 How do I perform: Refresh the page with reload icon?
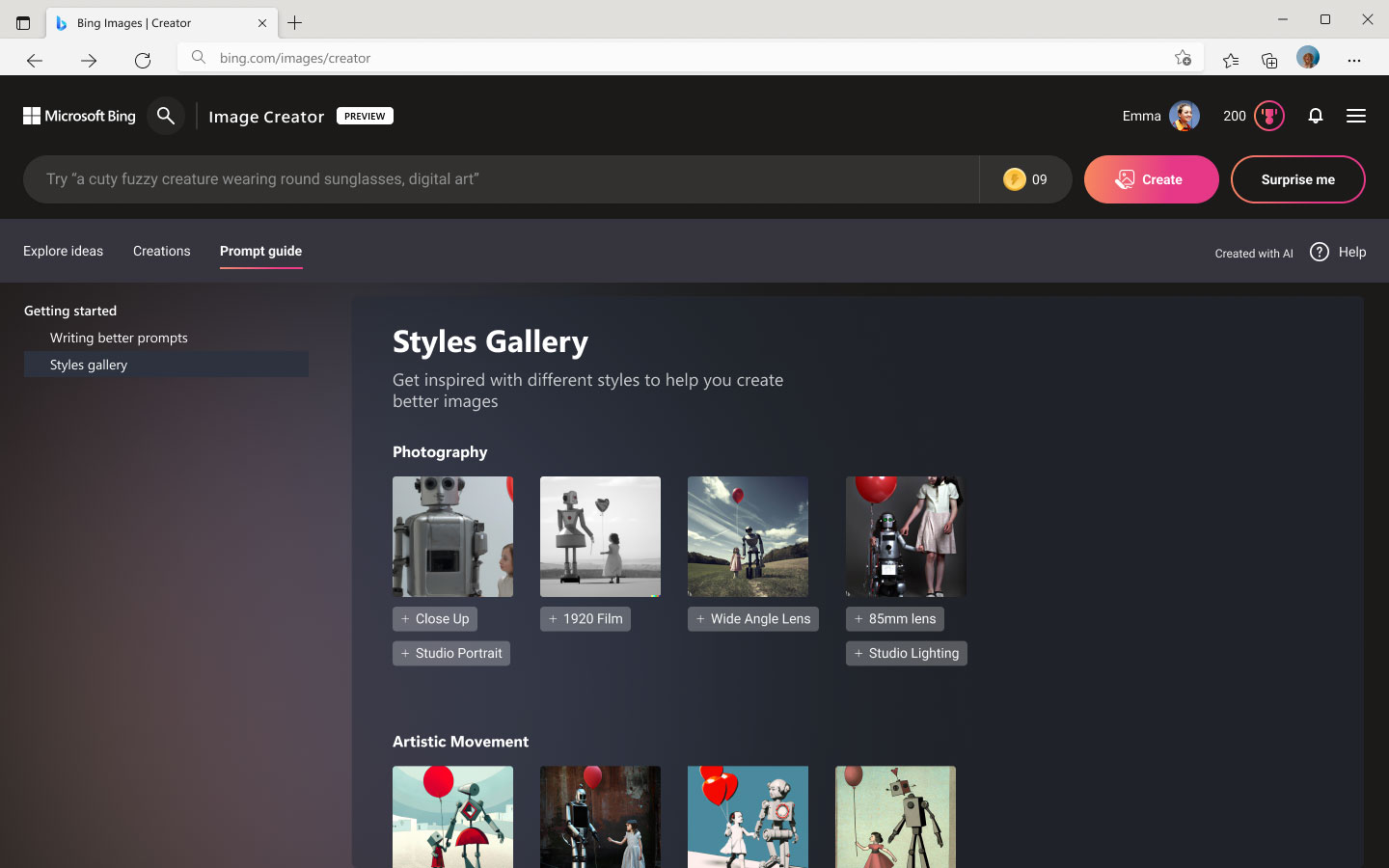click(x=143, y=60)
